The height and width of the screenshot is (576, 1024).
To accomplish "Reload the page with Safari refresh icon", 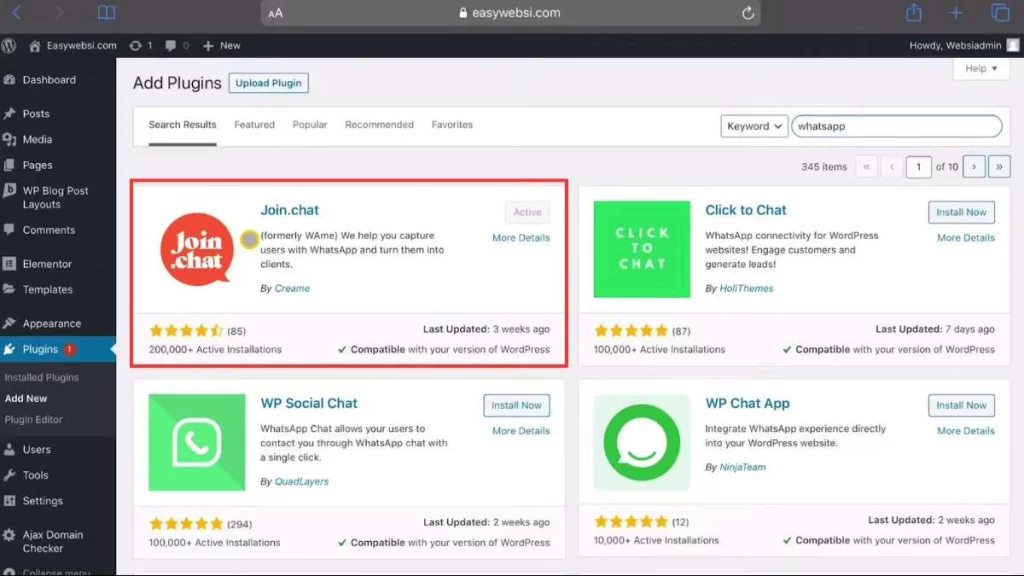I will [x=748, y=13].
